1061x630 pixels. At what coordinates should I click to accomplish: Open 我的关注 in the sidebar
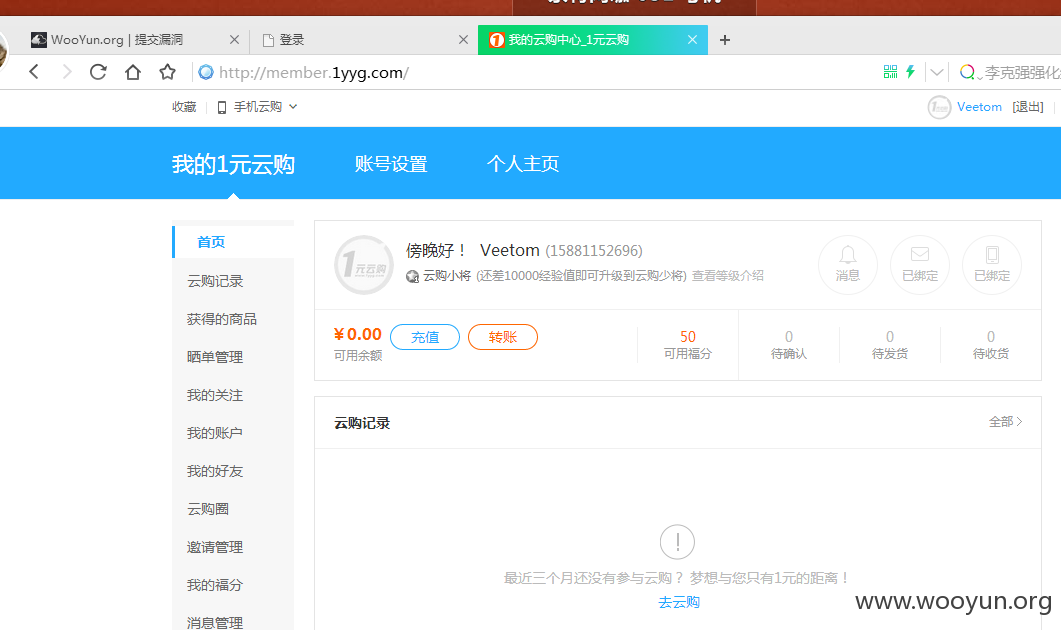pos(215,395)
